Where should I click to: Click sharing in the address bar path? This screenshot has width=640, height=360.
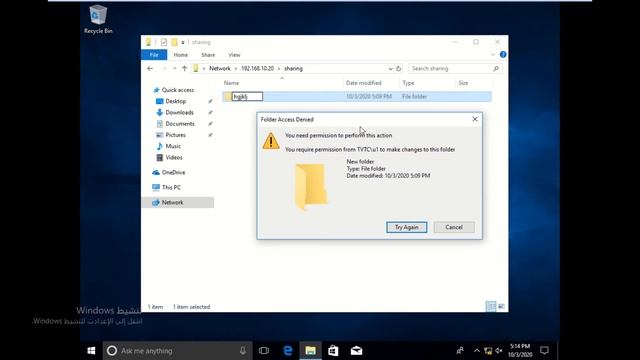pos(293,69)
